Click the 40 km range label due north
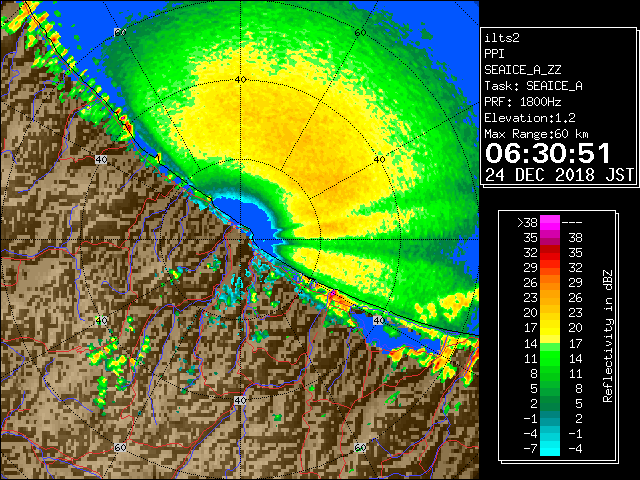Image resolution: width=640 pixels, height=480 pixels. tap(240, 80)
